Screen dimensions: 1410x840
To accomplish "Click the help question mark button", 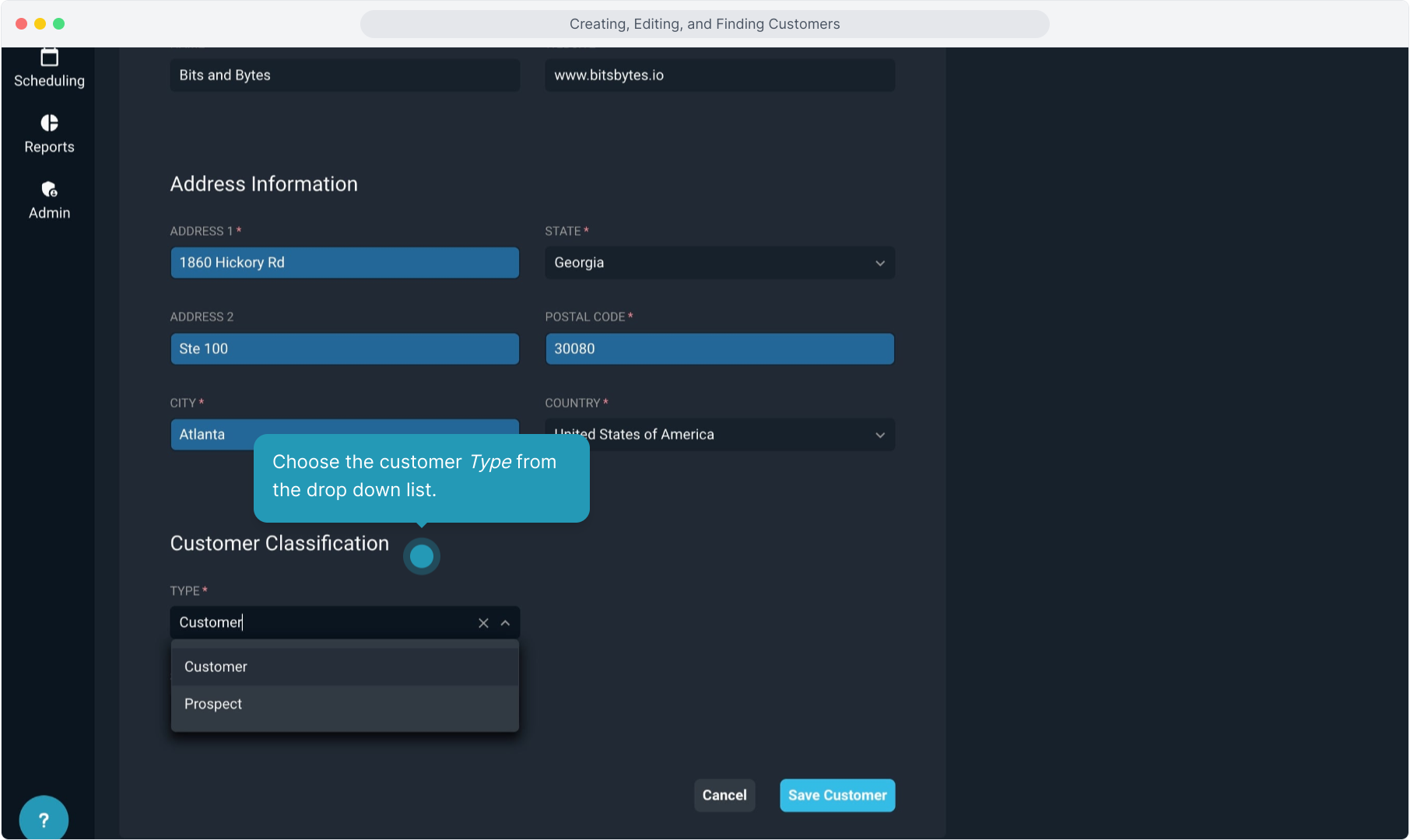I will pyautogui.click(x=44, y=819).
